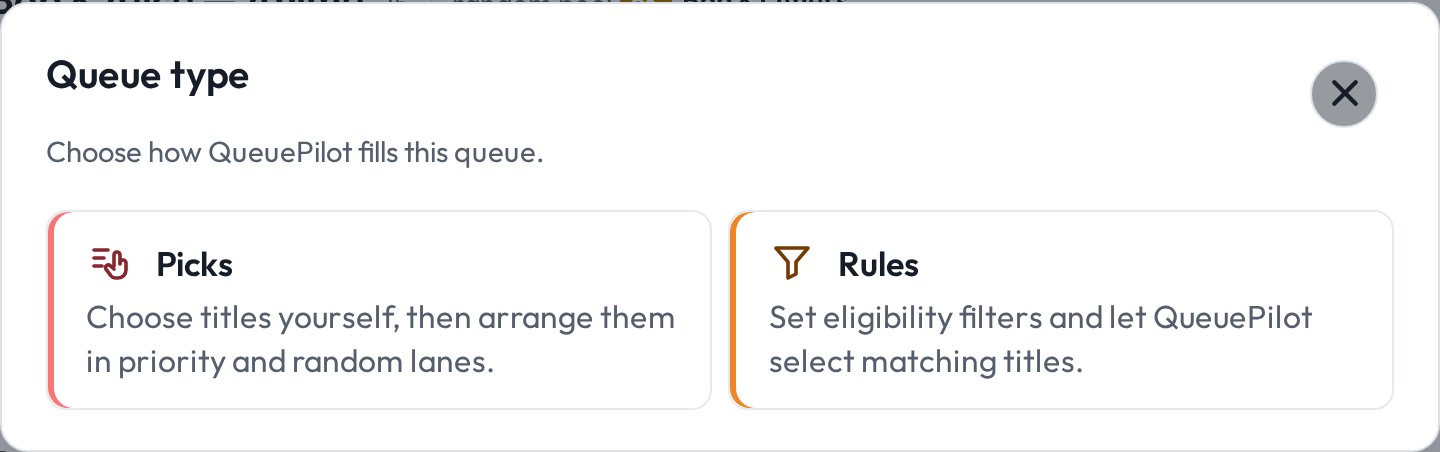Click the 'Choose how QueuePilot fills this queue' subtitle
The height and width of the screenshot is (452, 1440).
pyautogui.click(x=295, y=154)
